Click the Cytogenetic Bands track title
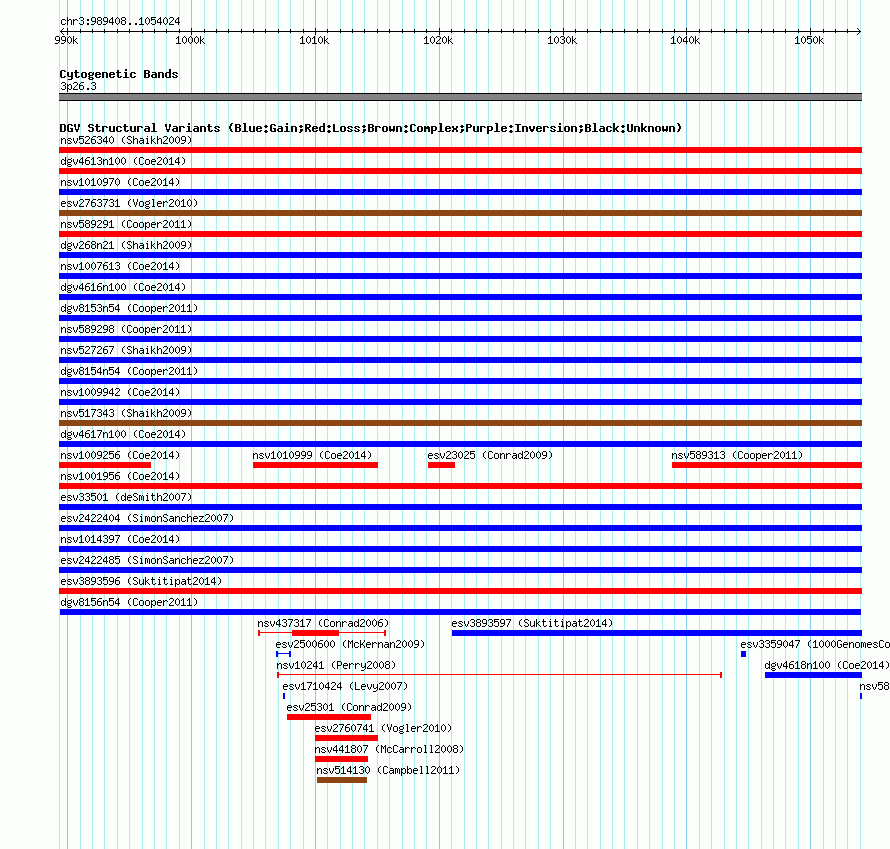 [119, 74]
